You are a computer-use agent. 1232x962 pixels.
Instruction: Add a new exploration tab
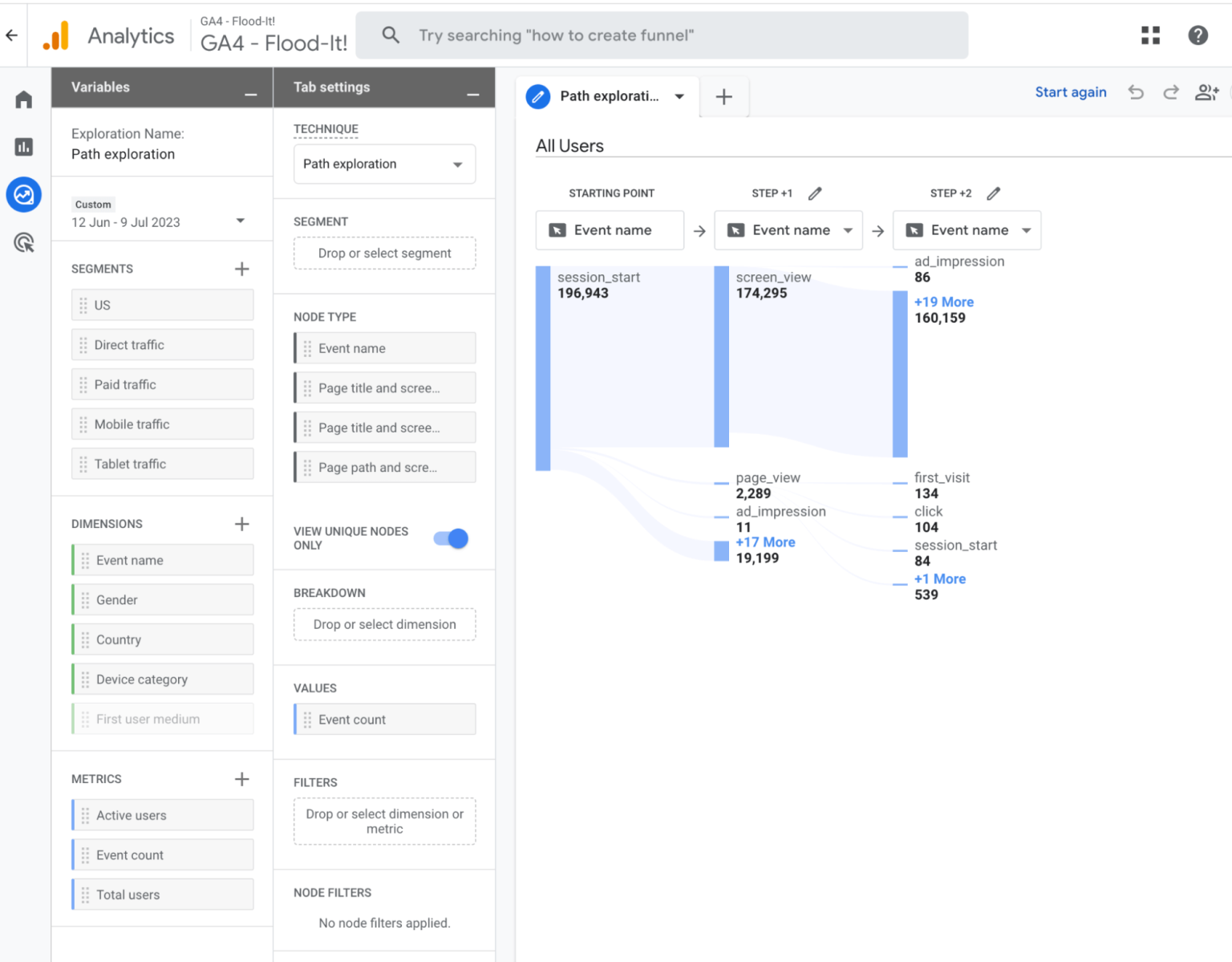point(723,97)
